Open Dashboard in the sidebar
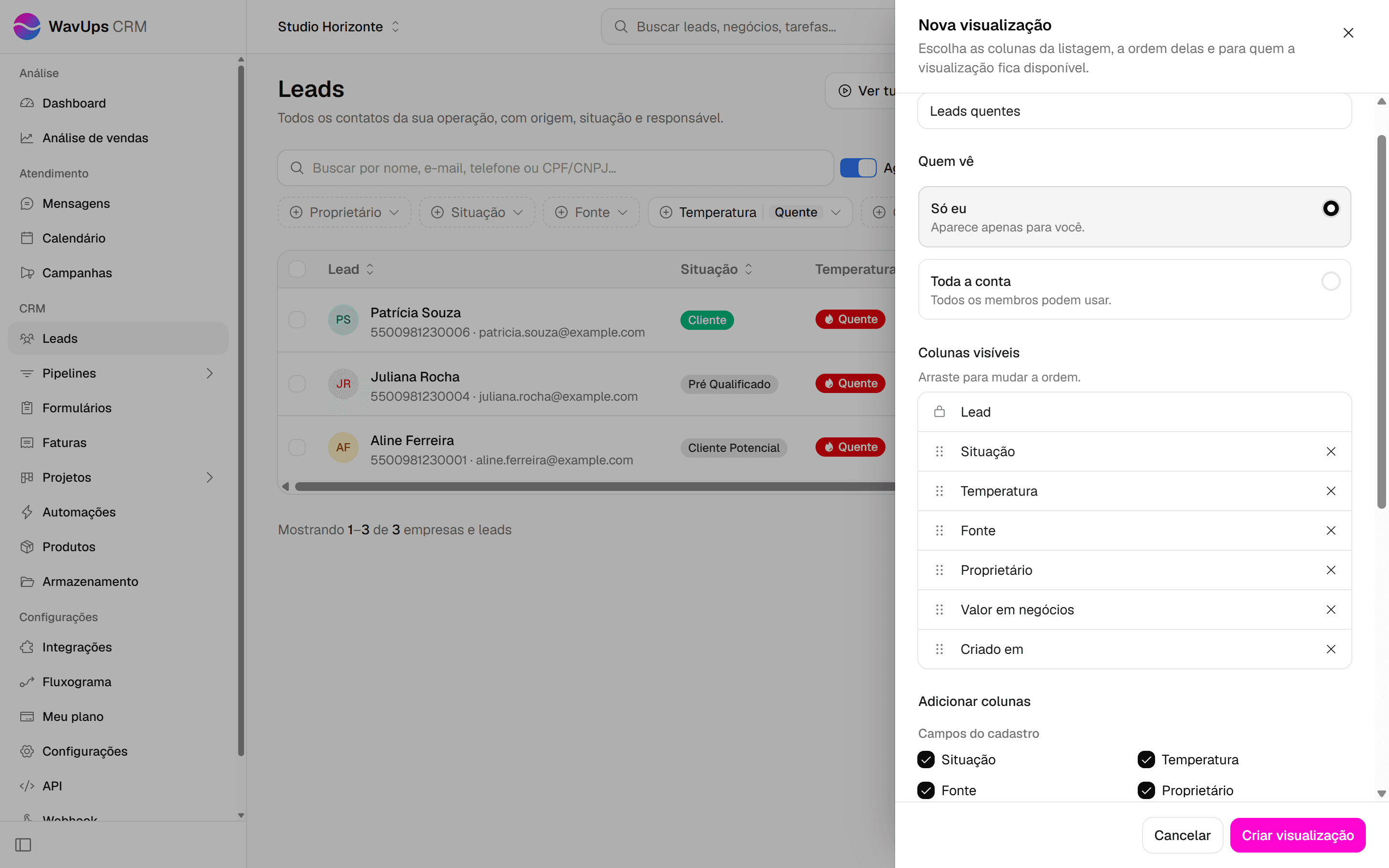This screenshot has width=1389, height=868. pyautogui.click(x=118, y=103)
